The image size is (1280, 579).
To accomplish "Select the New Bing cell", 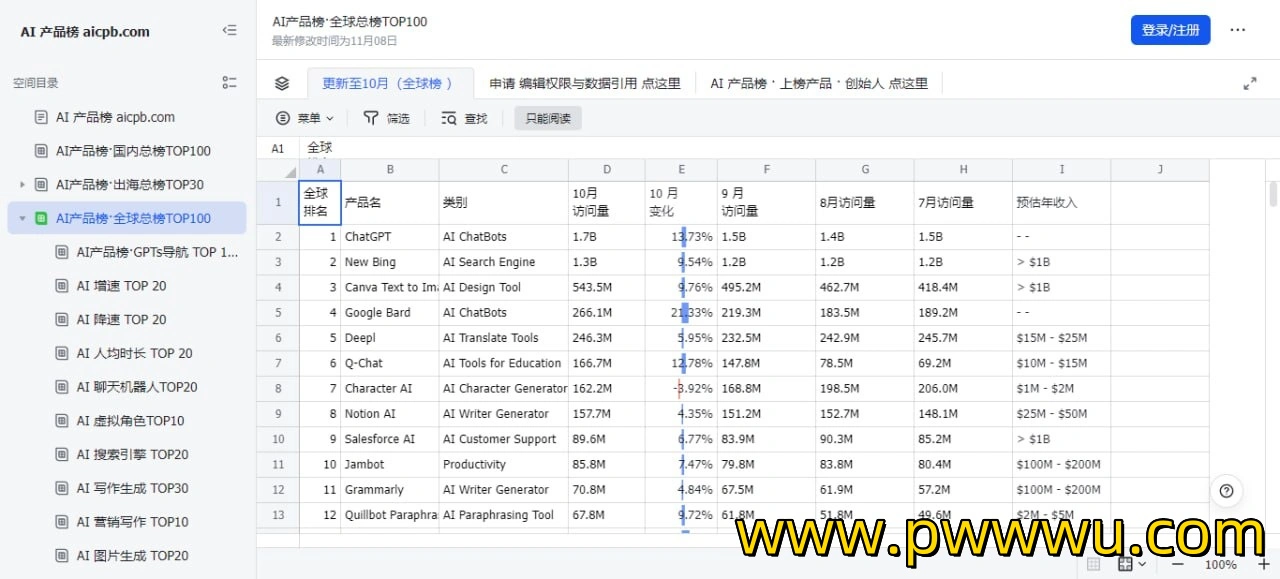I will point(390,262).
